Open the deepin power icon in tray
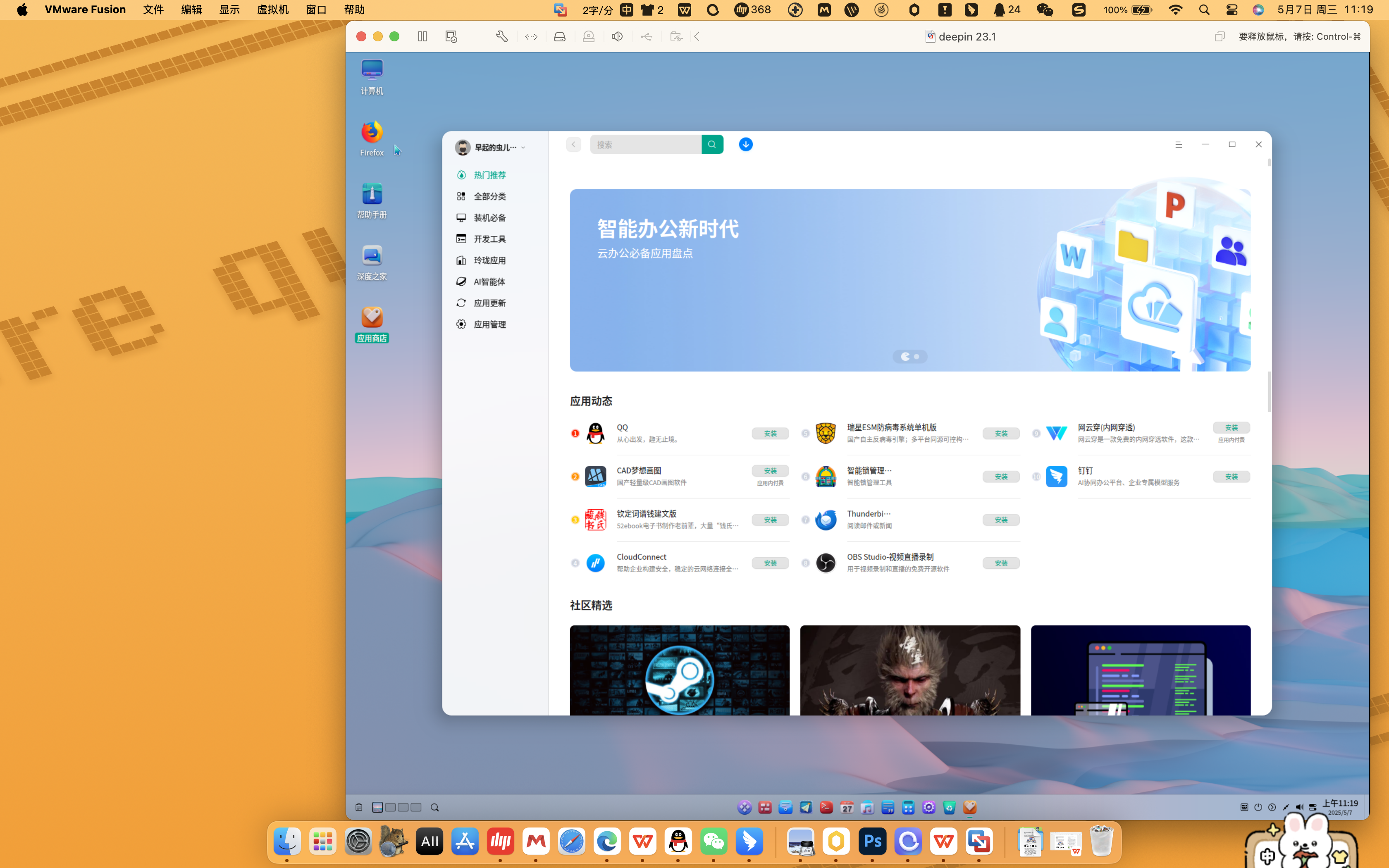 point(1258,807)
